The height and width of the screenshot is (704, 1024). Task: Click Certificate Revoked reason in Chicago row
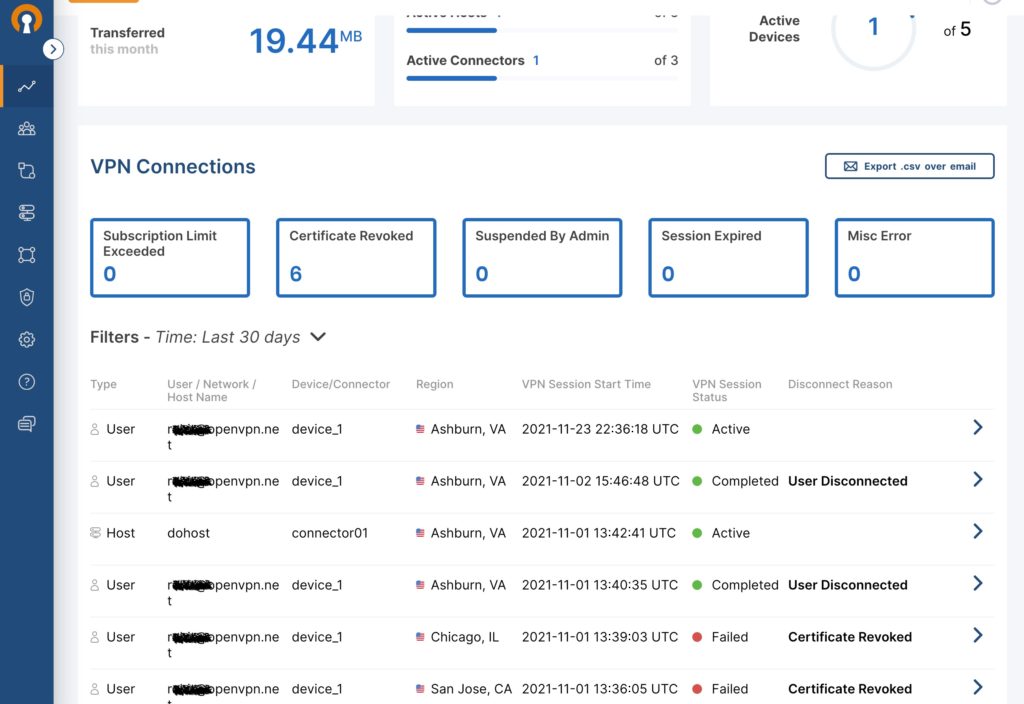(x=850, y=637)
